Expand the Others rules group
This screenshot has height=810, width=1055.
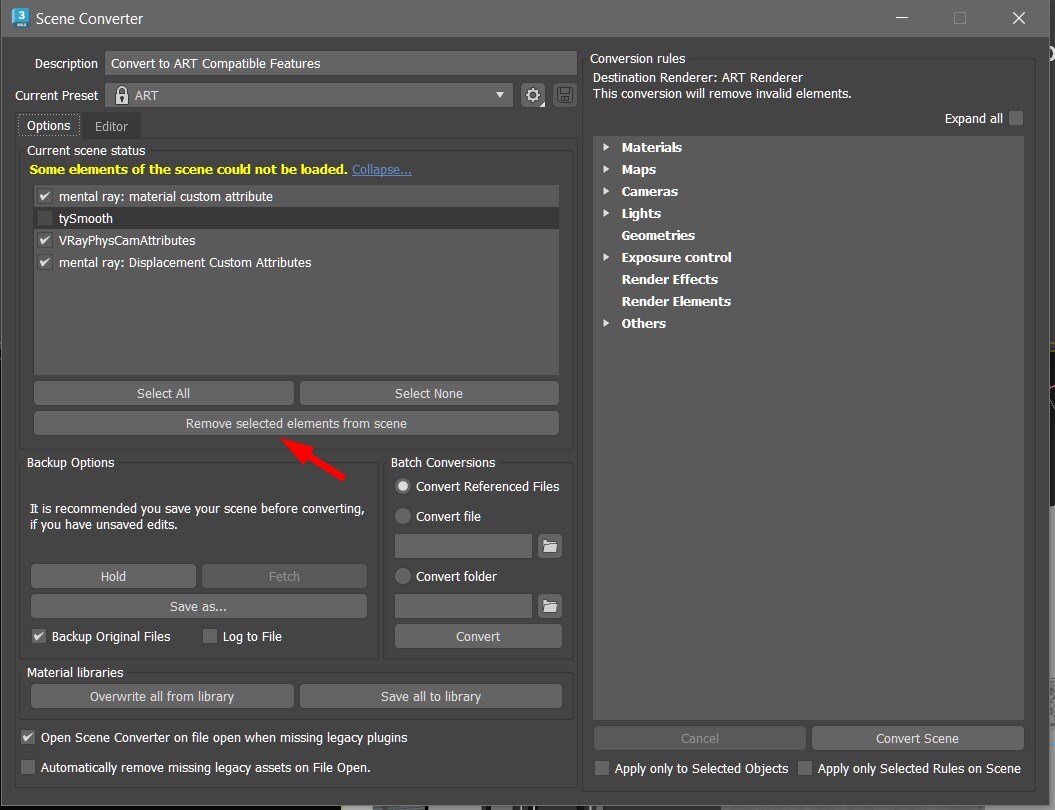click(x=606, y=323)
